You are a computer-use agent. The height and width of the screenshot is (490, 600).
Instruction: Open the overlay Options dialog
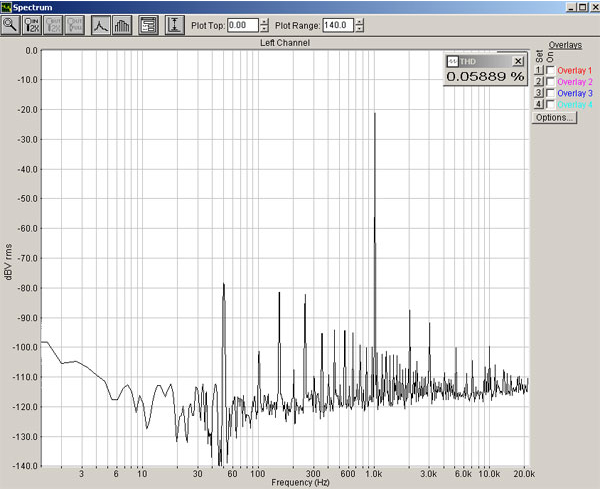coord(555,118)
